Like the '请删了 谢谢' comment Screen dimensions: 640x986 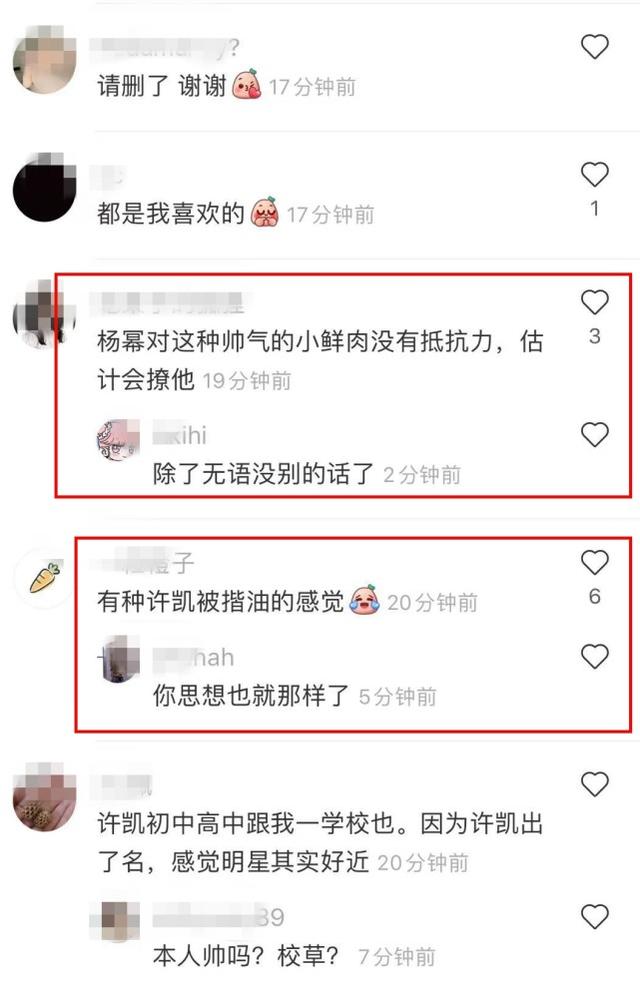coord(594,47)
